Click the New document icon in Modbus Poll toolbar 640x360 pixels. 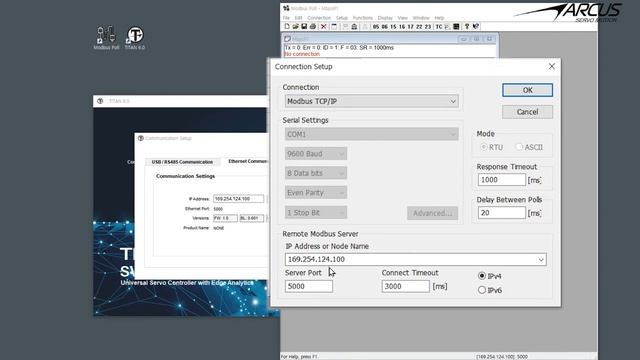pos(287,27)
